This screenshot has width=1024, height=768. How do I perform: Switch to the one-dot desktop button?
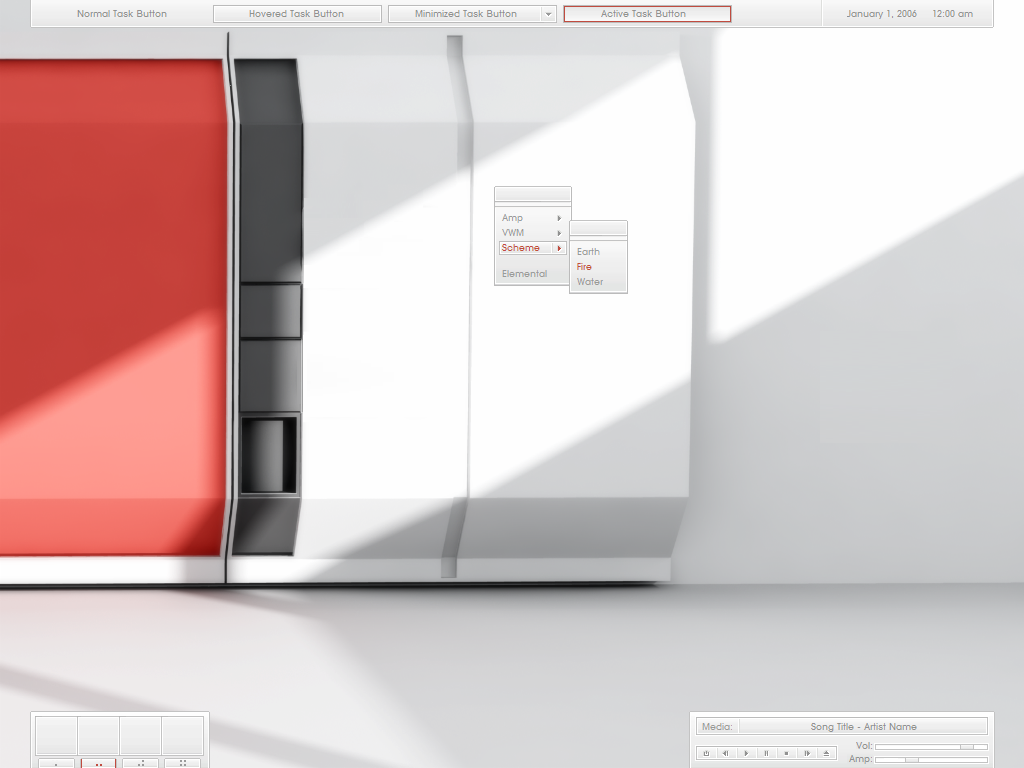[x=56, y=763]
